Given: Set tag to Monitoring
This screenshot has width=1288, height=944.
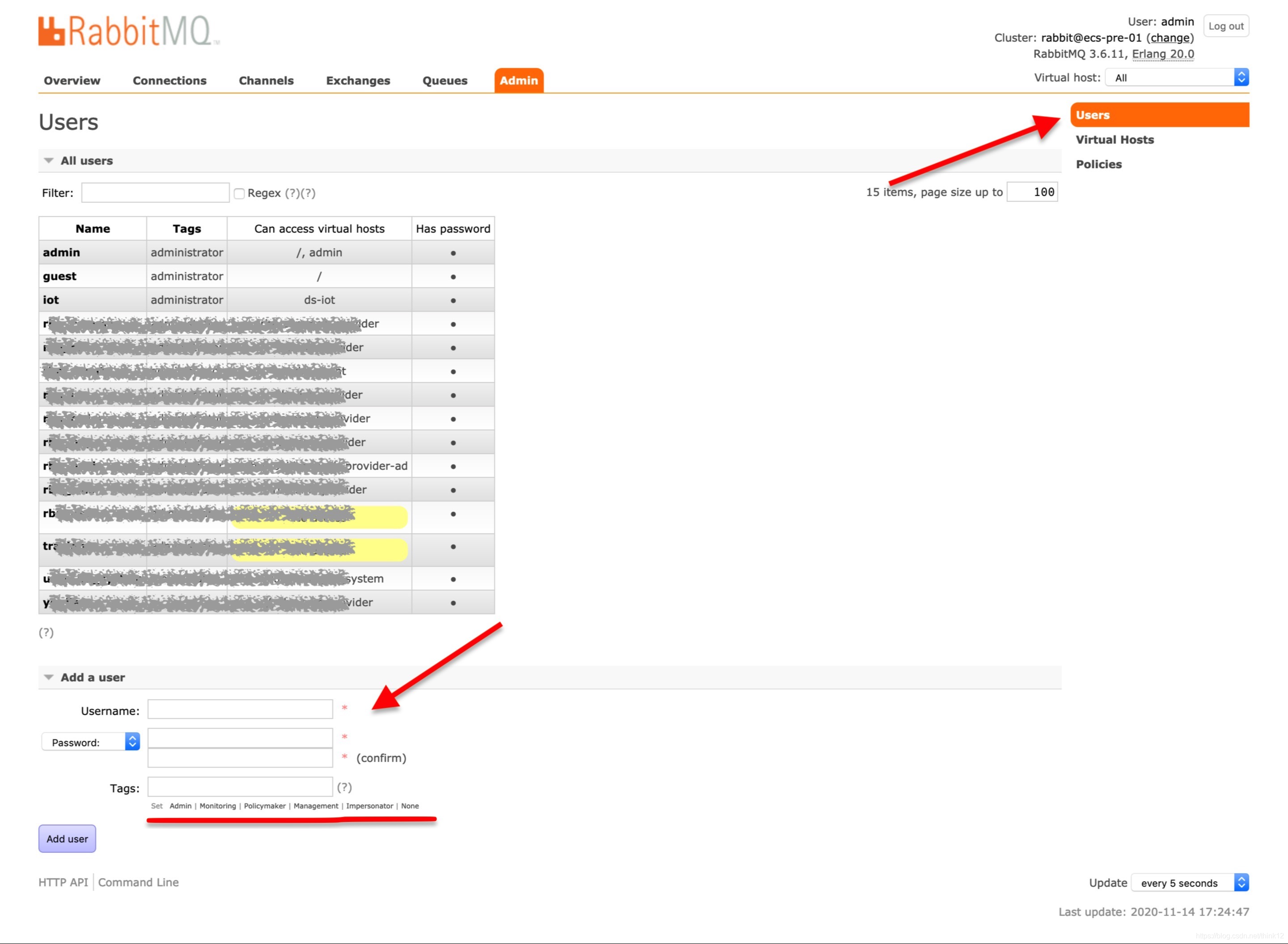Looking at the screenshot, I should coord(217,806).
